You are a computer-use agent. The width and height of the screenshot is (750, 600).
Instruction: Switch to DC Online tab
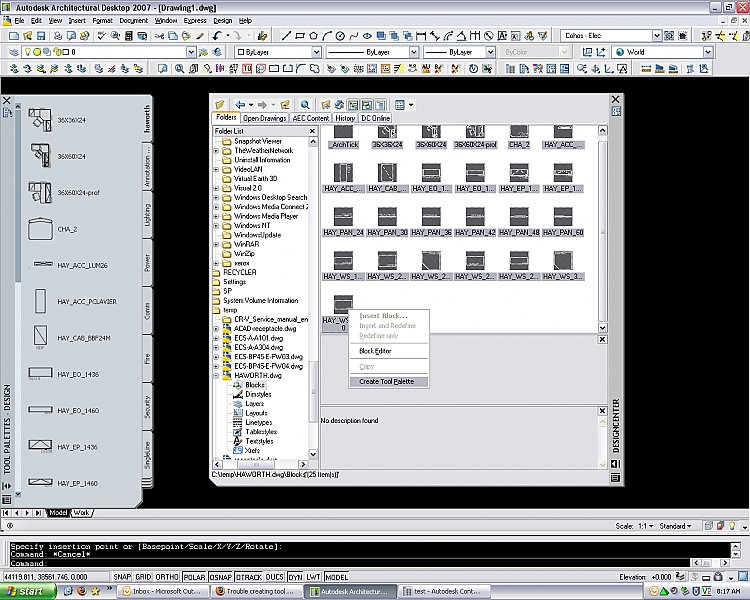coord(375,118)
